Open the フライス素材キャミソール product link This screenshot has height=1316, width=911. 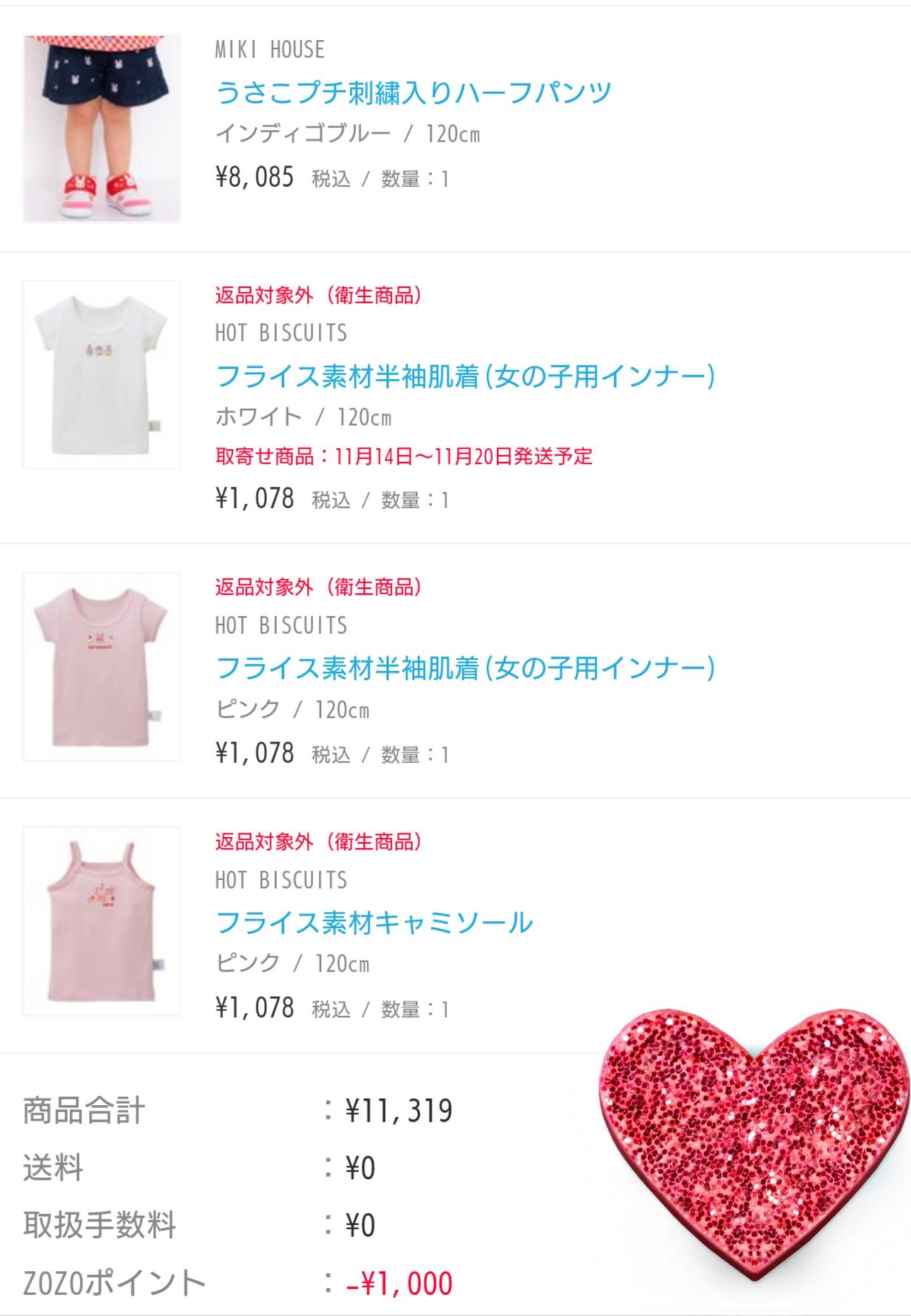pyautogui.click(x=374, y=923)
